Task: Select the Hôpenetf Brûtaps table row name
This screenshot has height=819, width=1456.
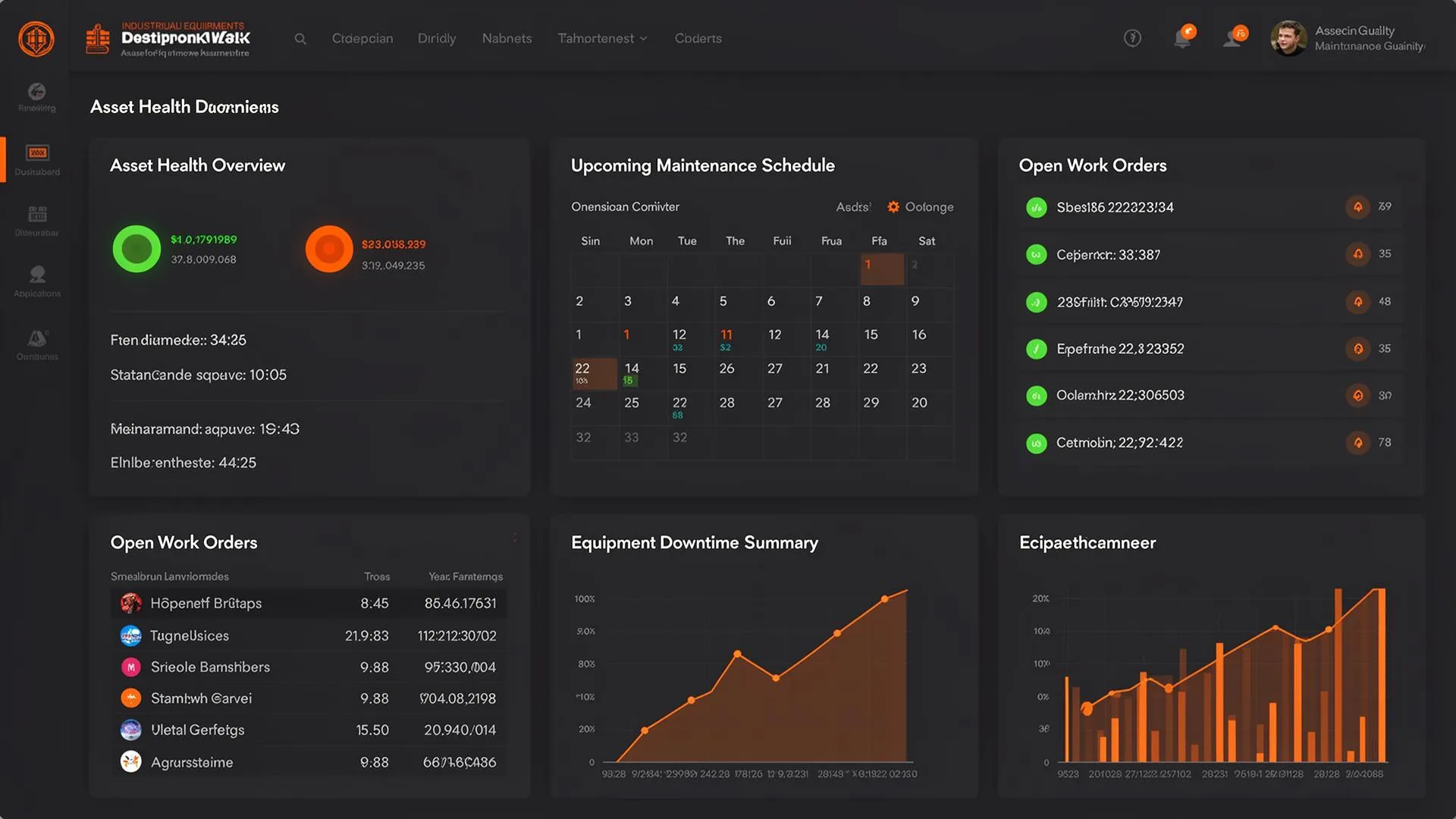Action: point(206,603)
